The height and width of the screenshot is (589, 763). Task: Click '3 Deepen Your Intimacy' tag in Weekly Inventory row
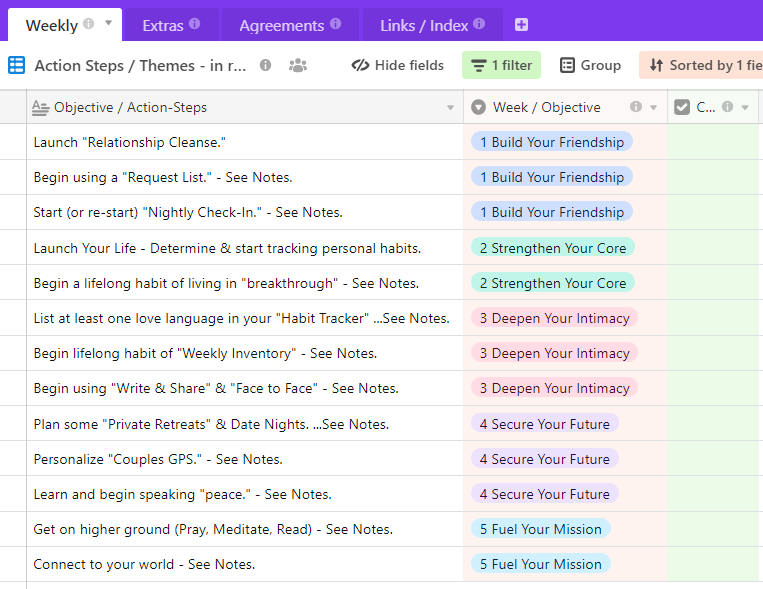[554, 353]
